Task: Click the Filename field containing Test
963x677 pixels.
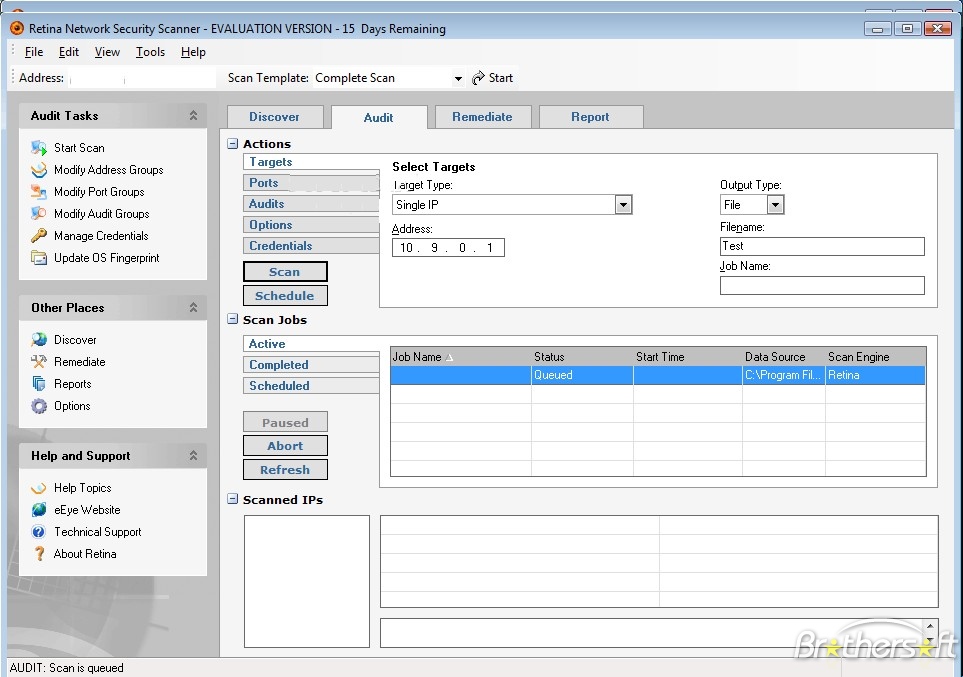Action: pyautogui.click(x=822, y=246)
